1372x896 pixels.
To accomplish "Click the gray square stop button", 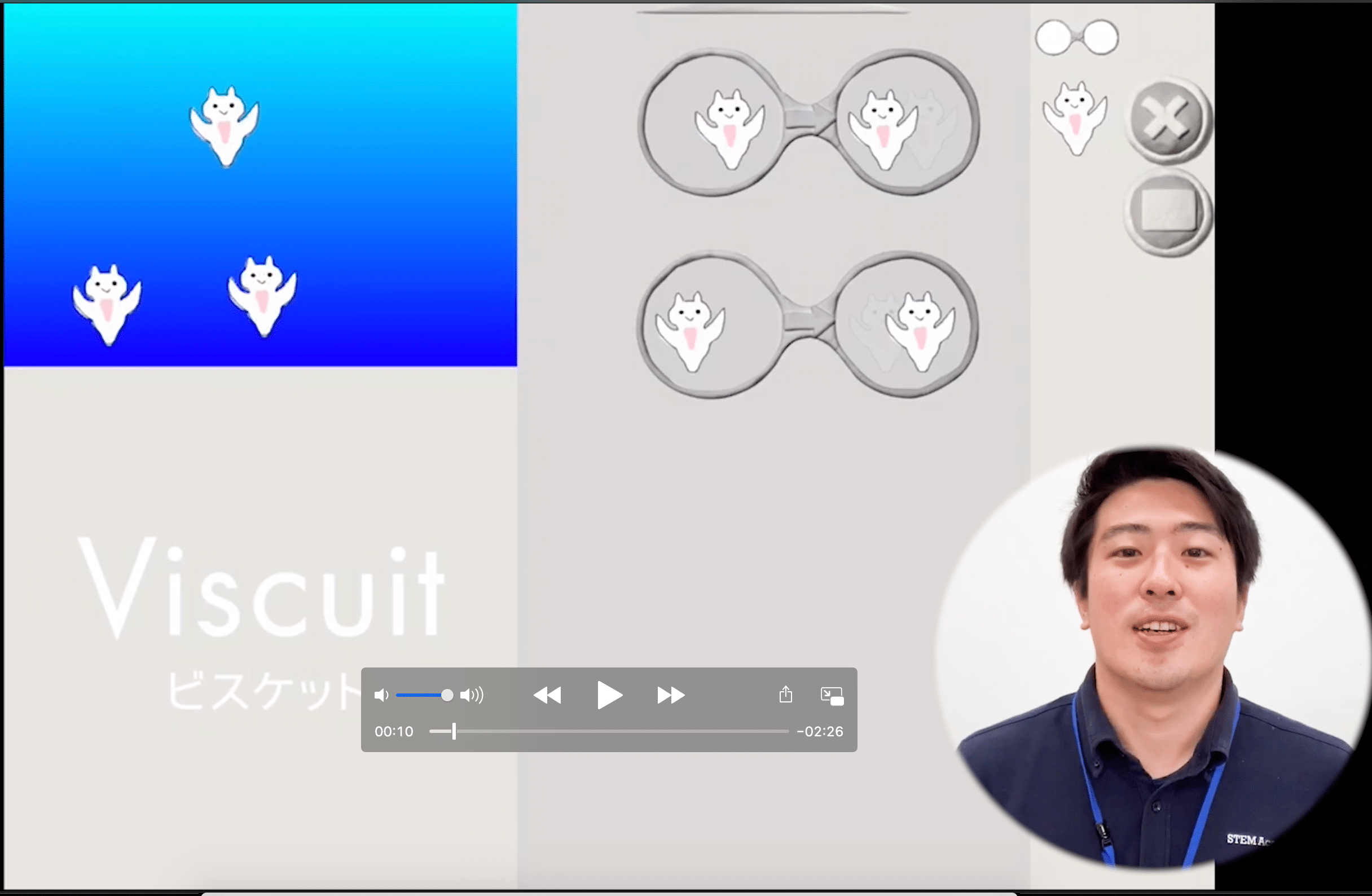I will tap(1168, 212).
